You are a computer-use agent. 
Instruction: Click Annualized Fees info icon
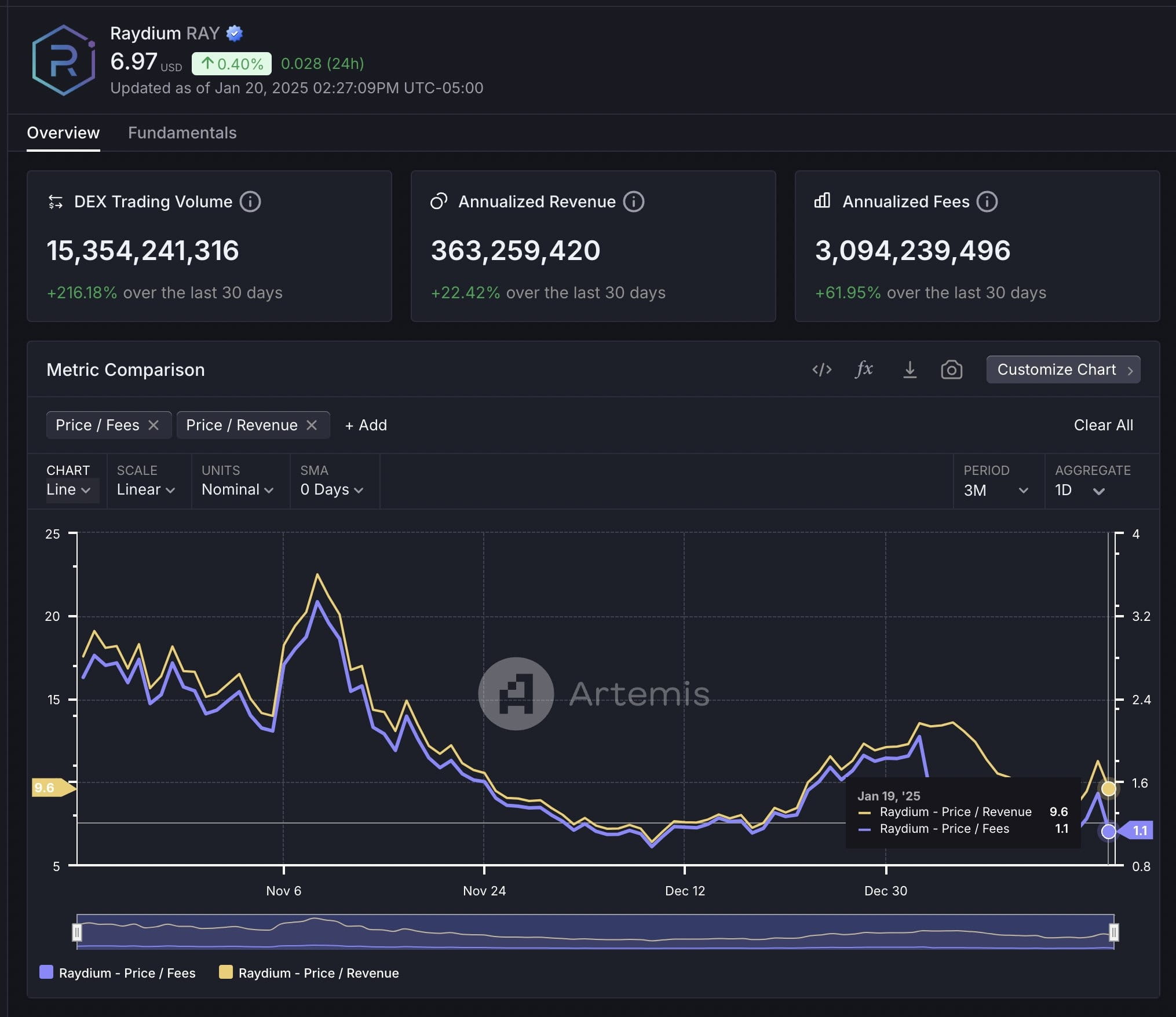point(987,202)
